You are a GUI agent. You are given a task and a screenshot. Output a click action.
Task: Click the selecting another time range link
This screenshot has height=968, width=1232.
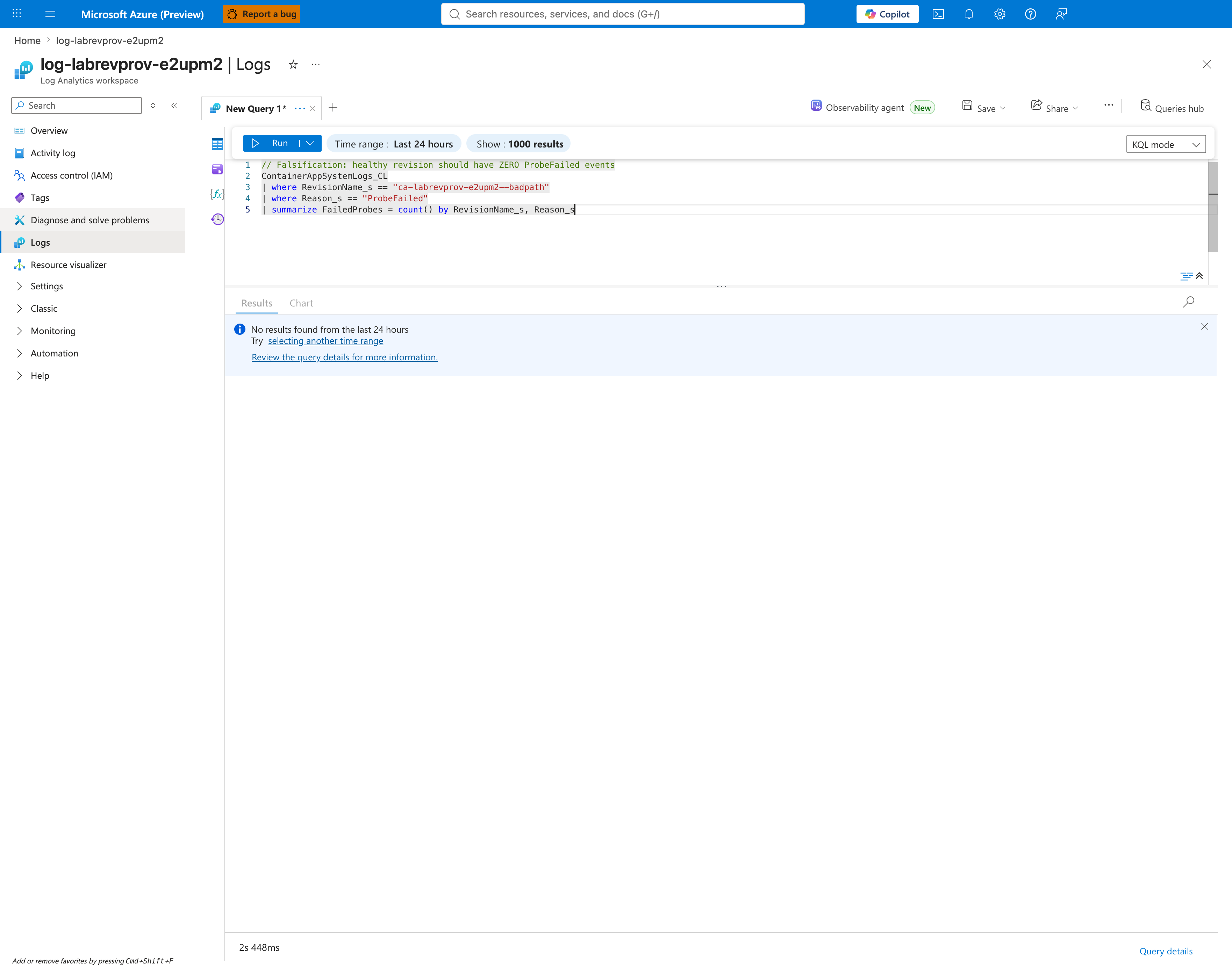pos(325,341)
